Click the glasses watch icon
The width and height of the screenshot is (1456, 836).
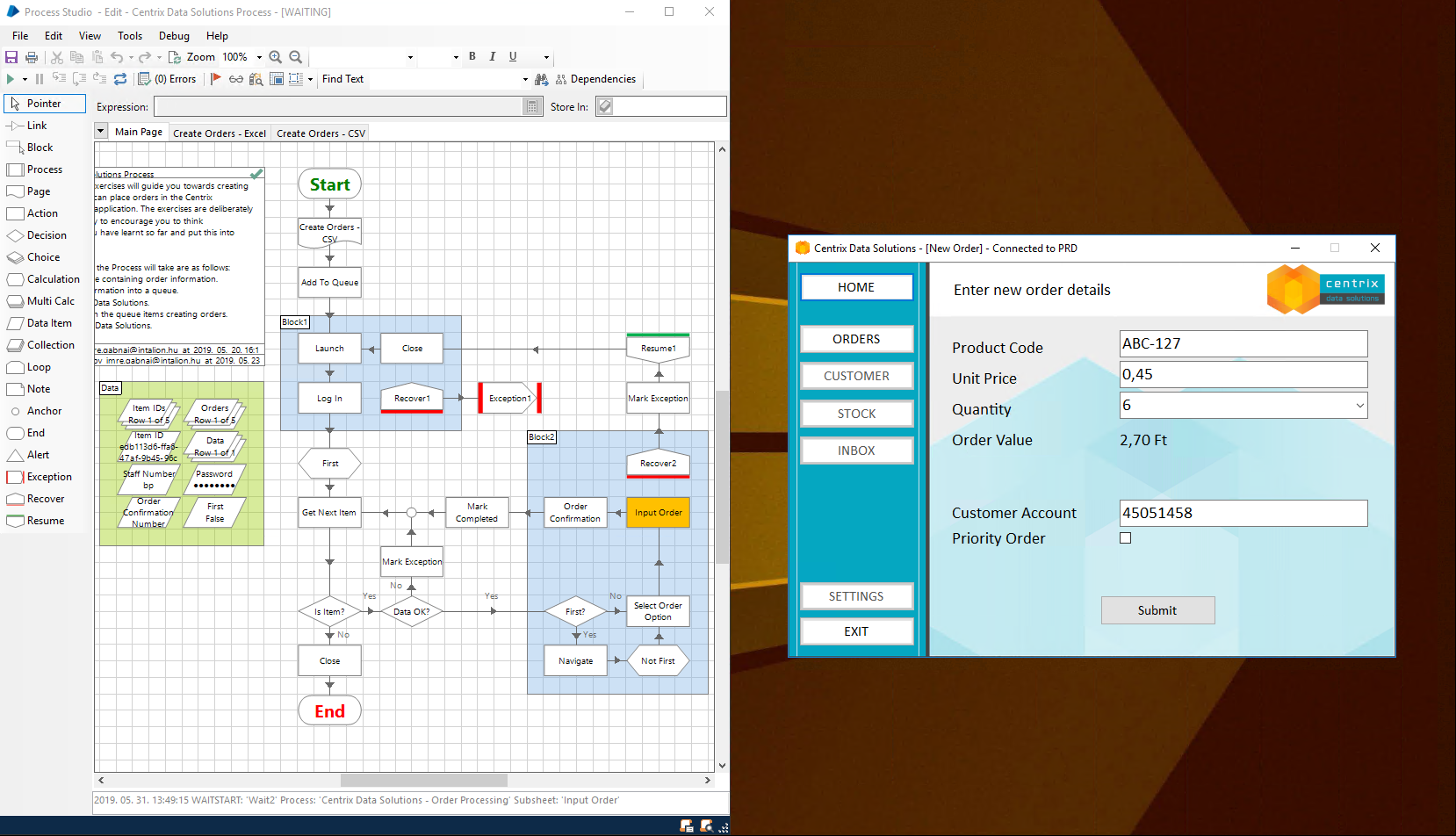(236, 79)
